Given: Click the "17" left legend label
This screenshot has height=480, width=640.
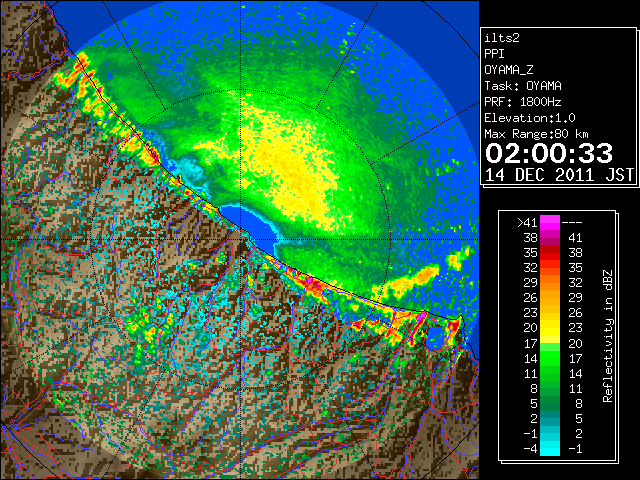Looking at the screenshot, I should (531, 343).
